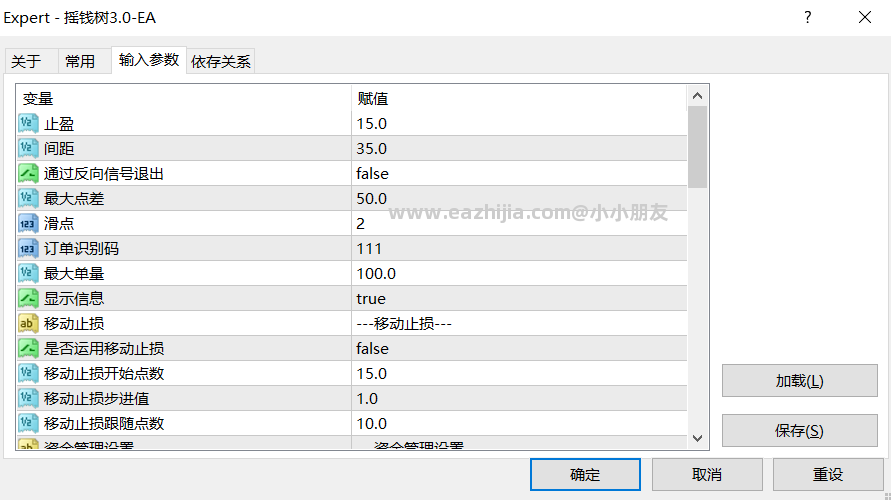Viewport: 891px width, 500px height.
Task: Select the 止盈 variable name
Action: [59, 124]
